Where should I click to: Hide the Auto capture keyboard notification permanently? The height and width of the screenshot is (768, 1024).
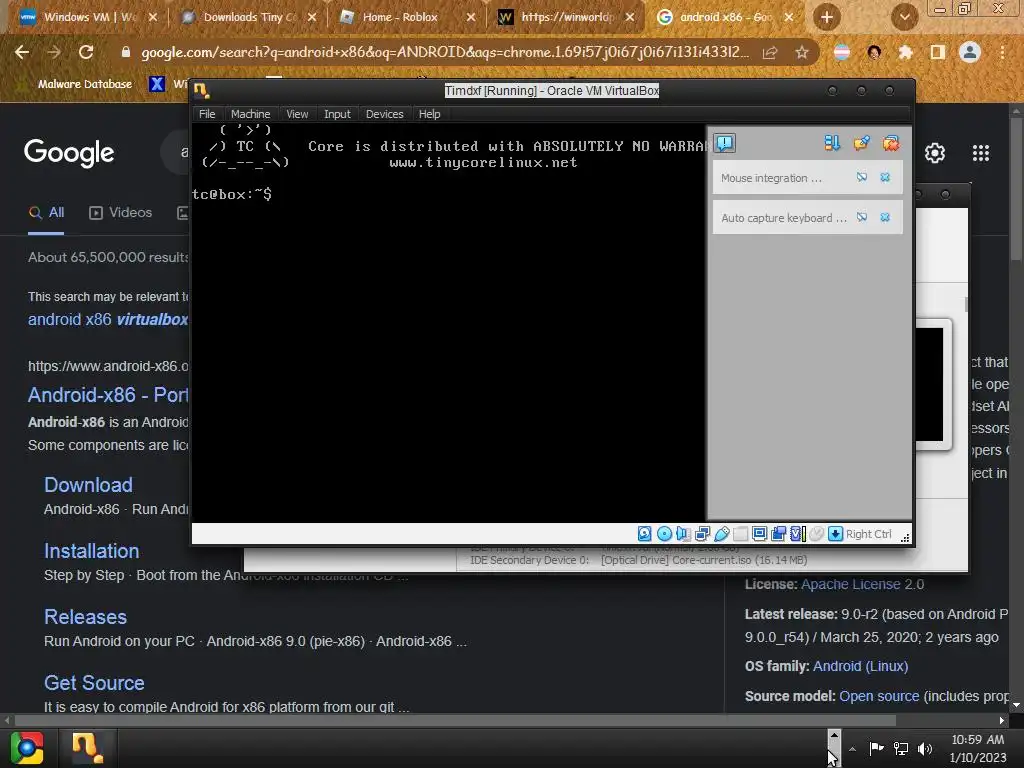862,217
